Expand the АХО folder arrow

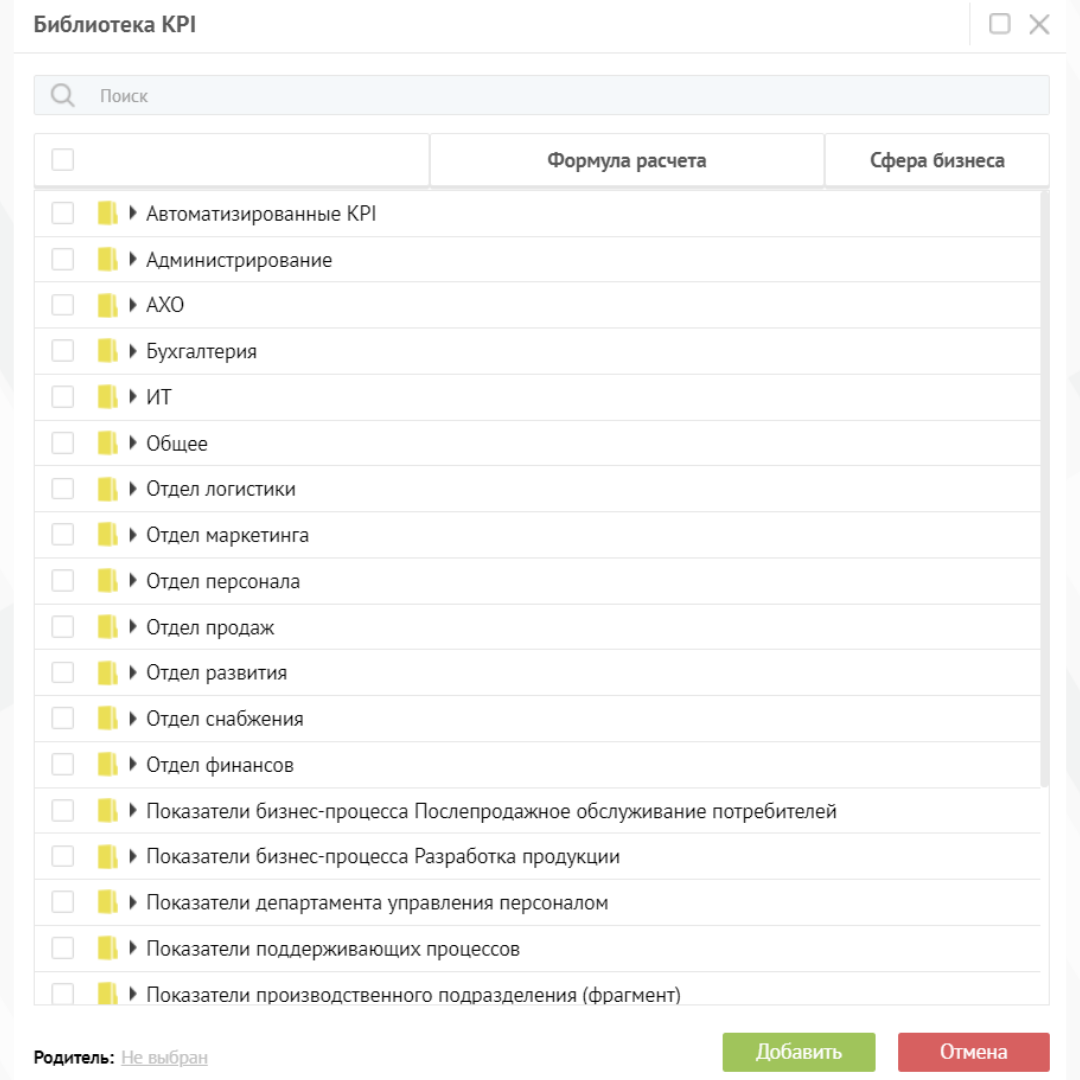(x=133, y=305)
